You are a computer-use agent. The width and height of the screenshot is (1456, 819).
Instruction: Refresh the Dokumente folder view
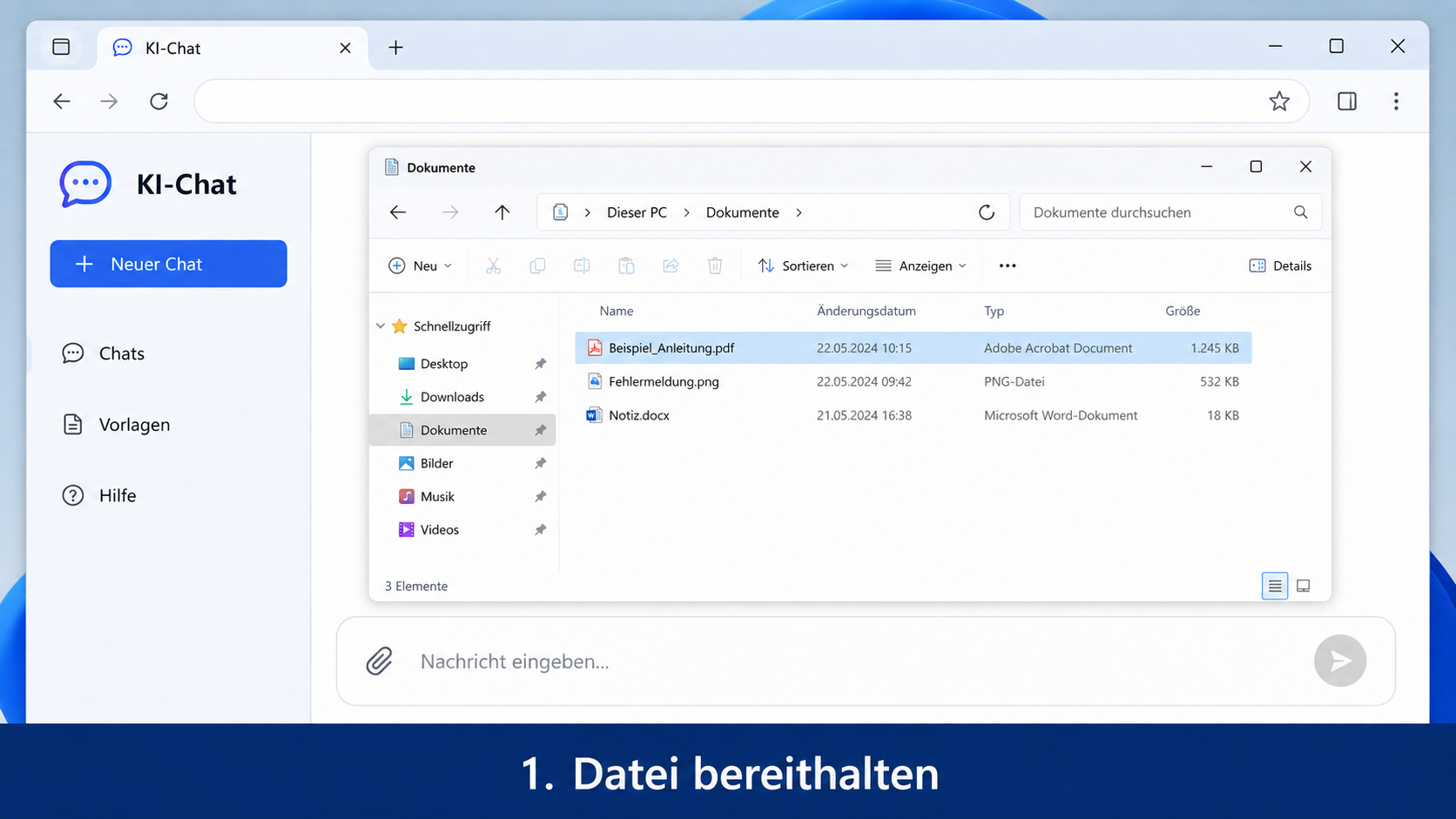986,212
